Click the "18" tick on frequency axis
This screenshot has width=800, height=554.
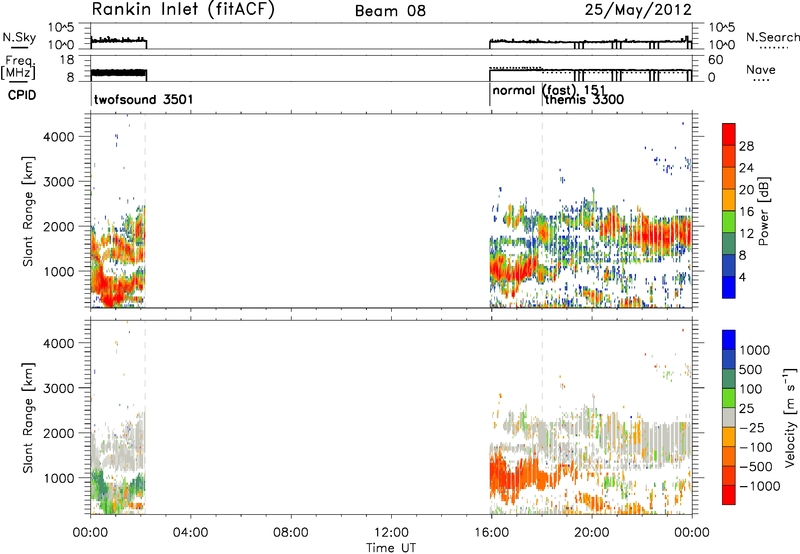tap(67, 60)
